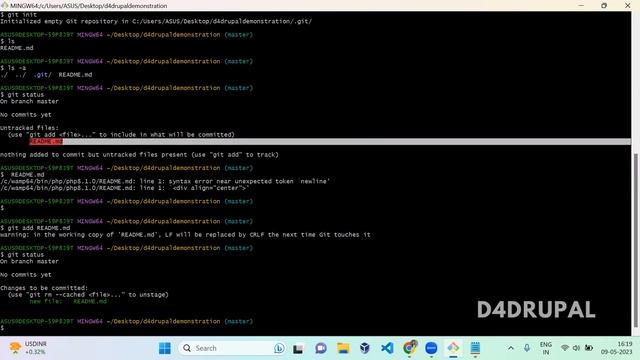The image size is (640, 360).
Task: Open File Explorer from the taskbar
Action: [343, 348]
